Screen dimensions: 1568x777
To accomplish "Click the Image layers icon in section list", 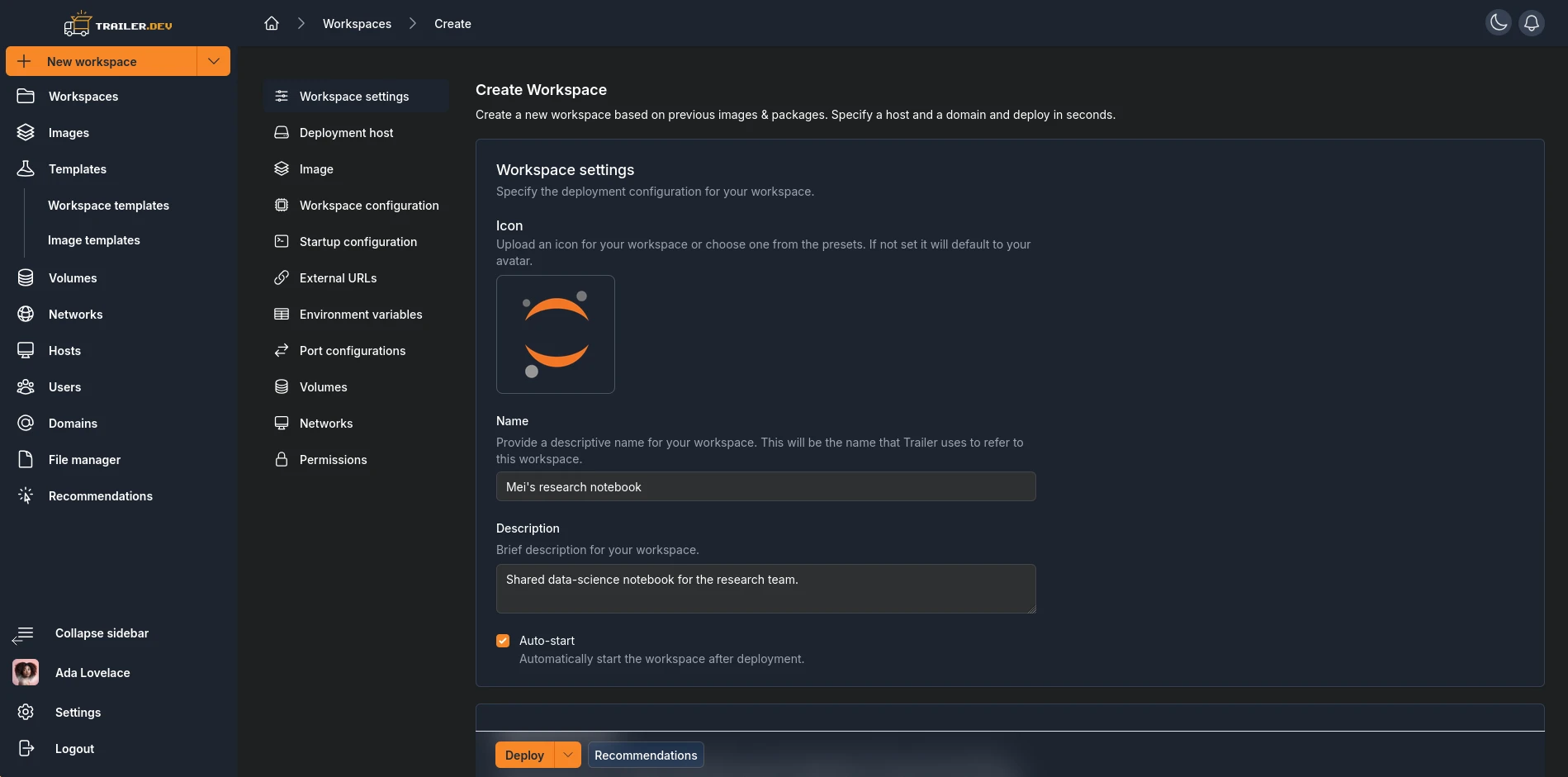I will click(x=282, y=168).
